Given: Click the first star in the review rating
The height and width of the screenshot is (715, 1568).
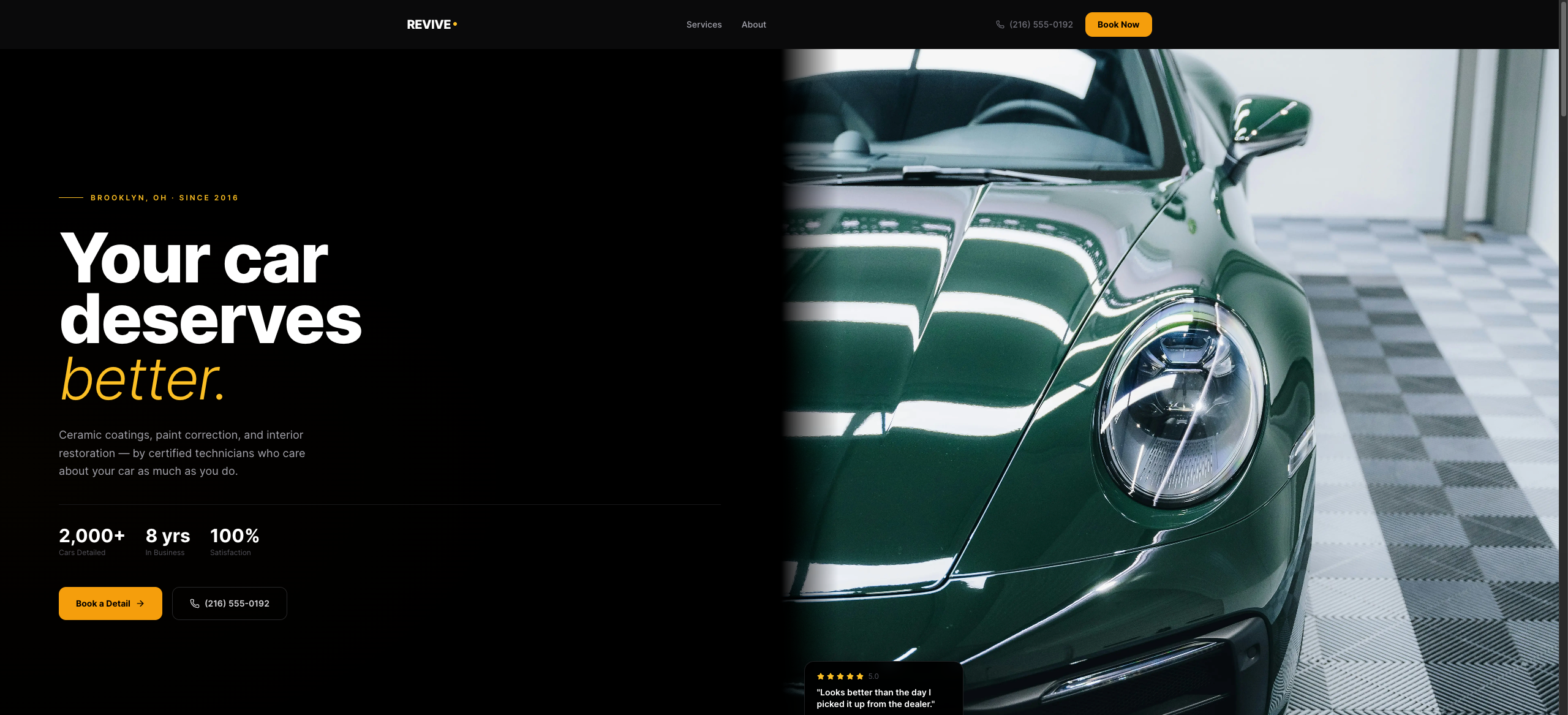Looking at the screenshot, I should tap(821, 676).
